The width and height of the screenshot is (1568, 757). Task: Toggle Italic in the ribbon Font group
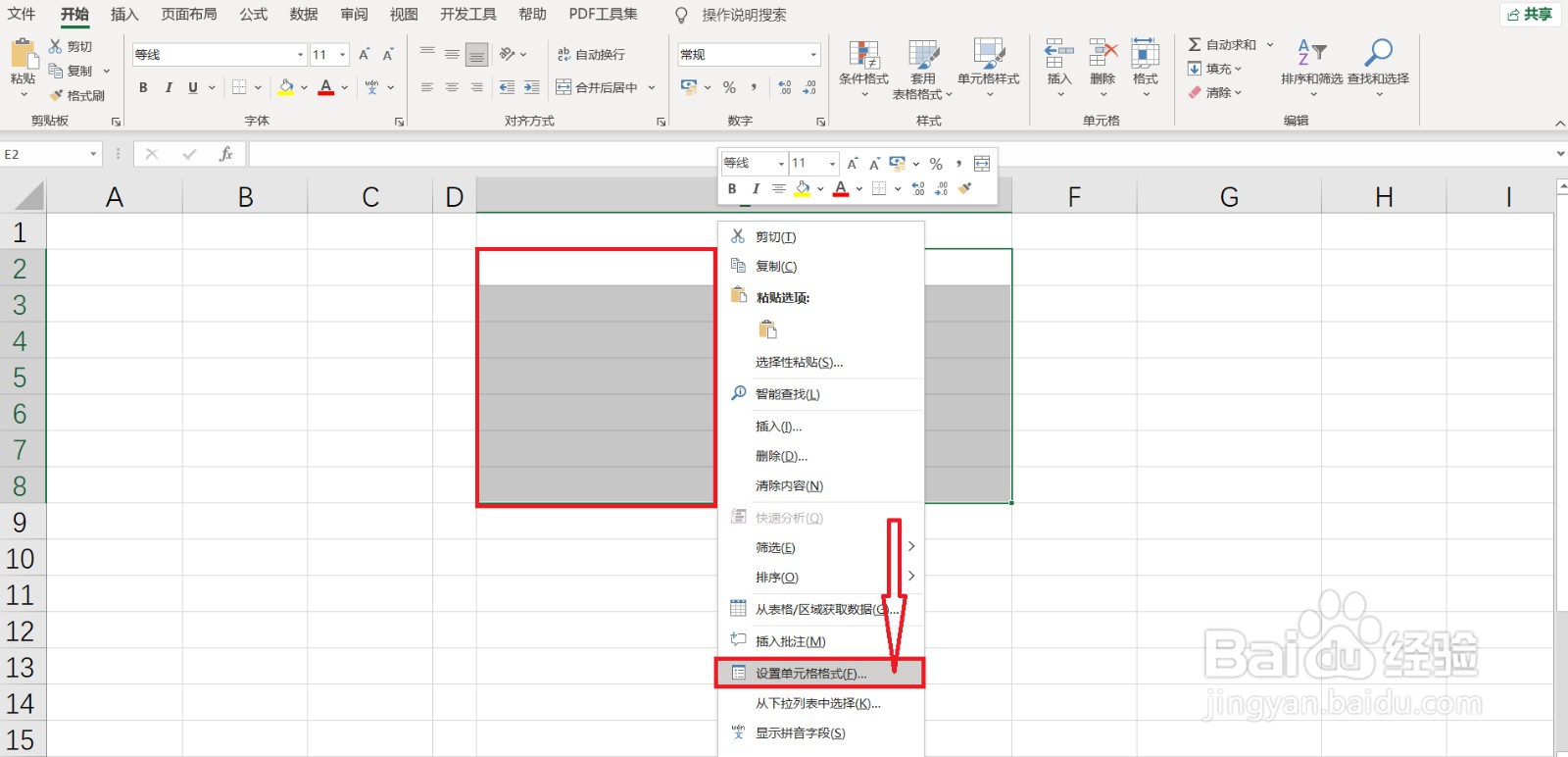pyautogui.click(x=169, y=87)
